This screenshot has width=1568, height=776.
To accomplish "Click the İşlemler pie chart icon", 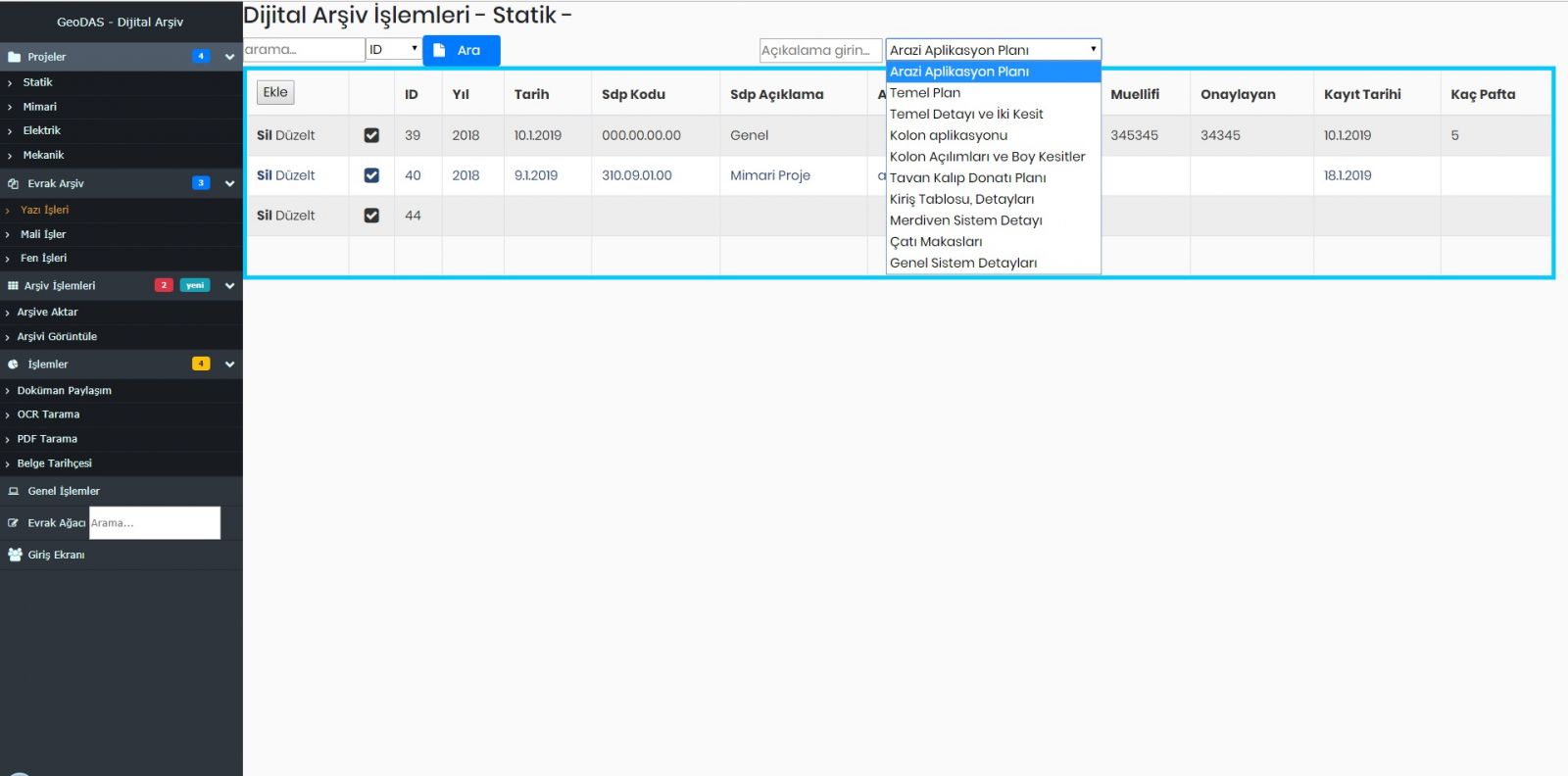I will [x=14, y=364].
